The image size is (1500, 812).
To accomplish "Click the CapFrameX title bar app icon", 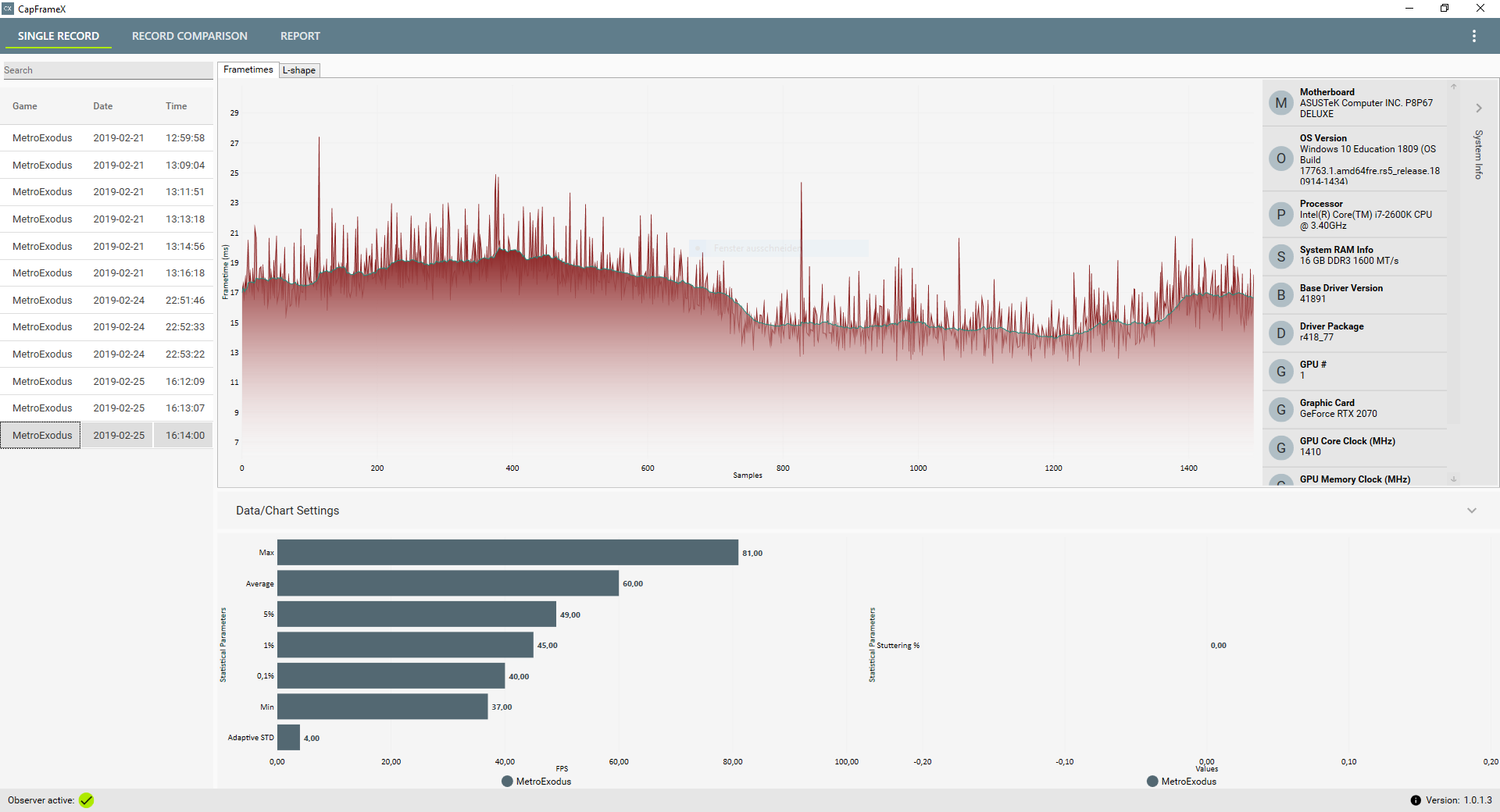I will tap(8, 9).
